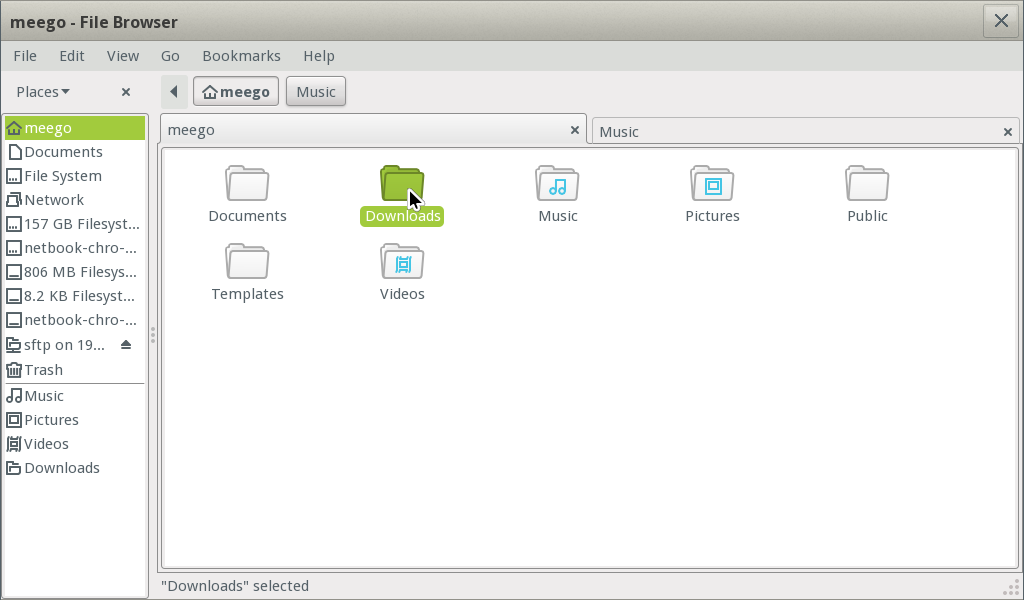This screenshot has width=1024, height=600.
Task: Switch to the meego tab
Action: point(374,129)
